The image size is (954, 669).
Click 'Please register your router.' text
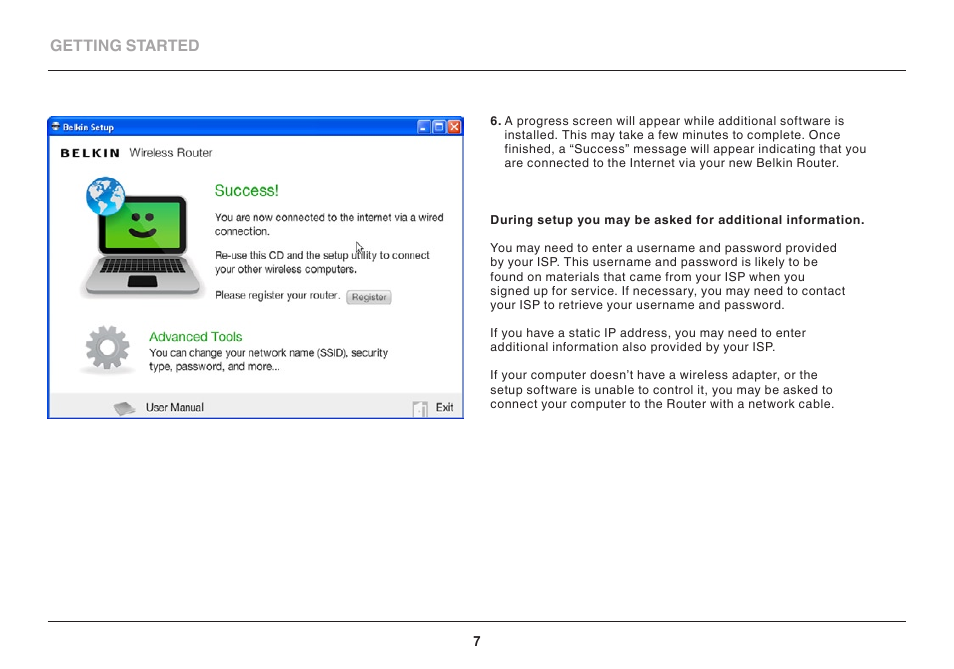click(277, 296)
